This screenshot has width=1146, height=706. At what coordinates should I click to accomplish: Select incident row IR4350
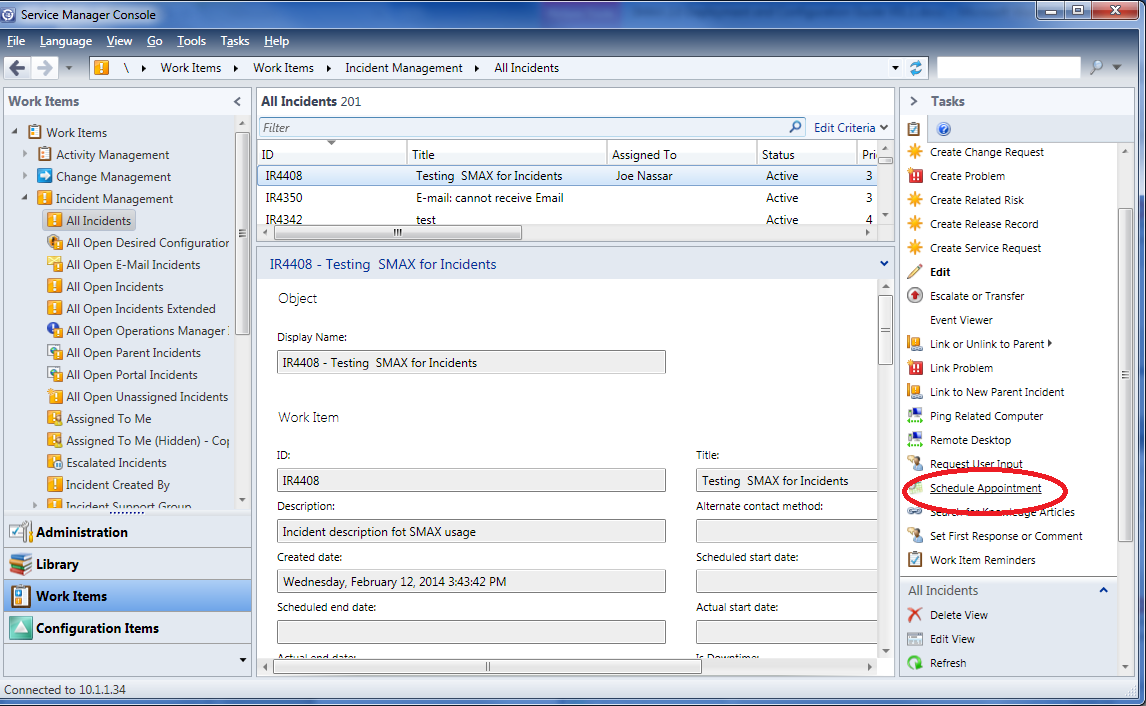click(x=568, y=198)
